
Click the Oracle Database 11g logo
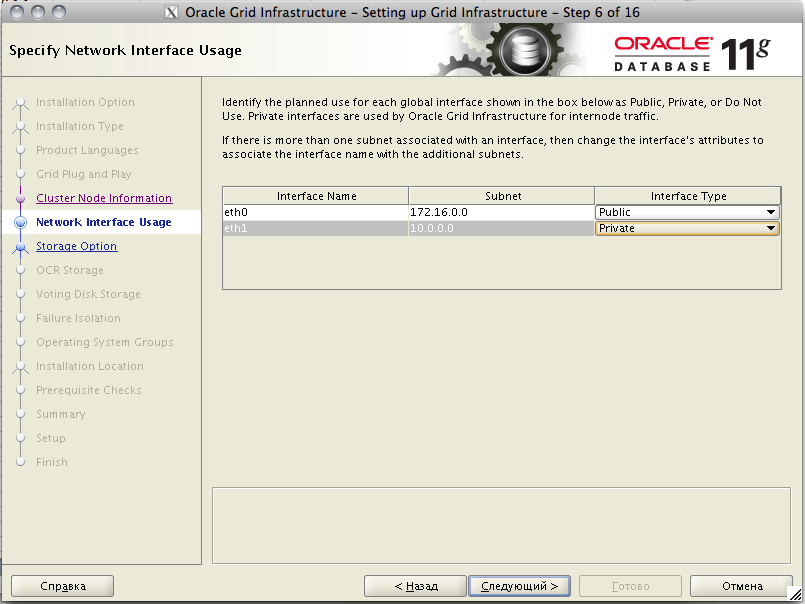tap(692, 52)
